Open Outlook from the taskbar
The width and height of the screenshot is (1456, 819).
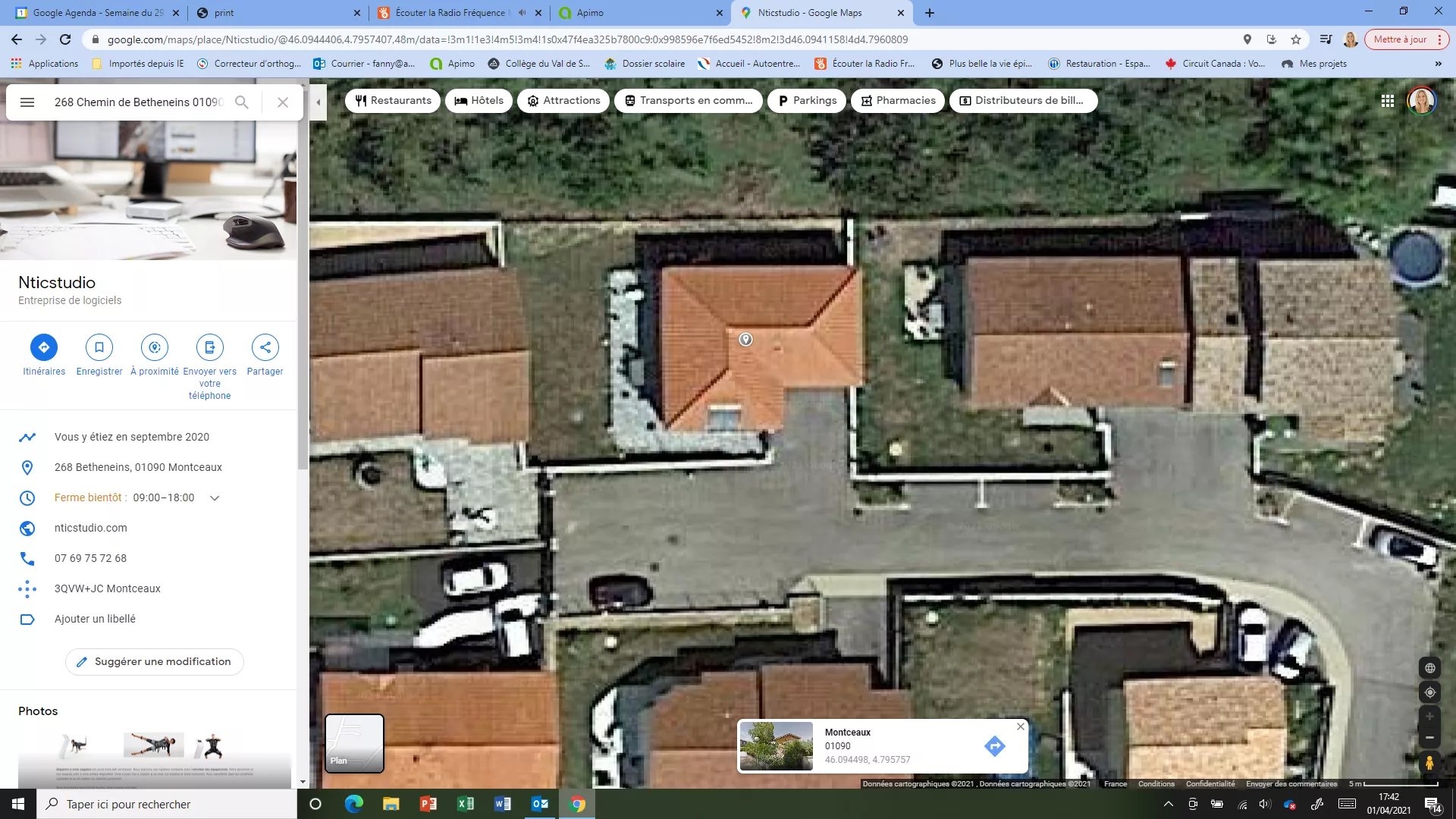pyautogui.click(x=540, y=804)
